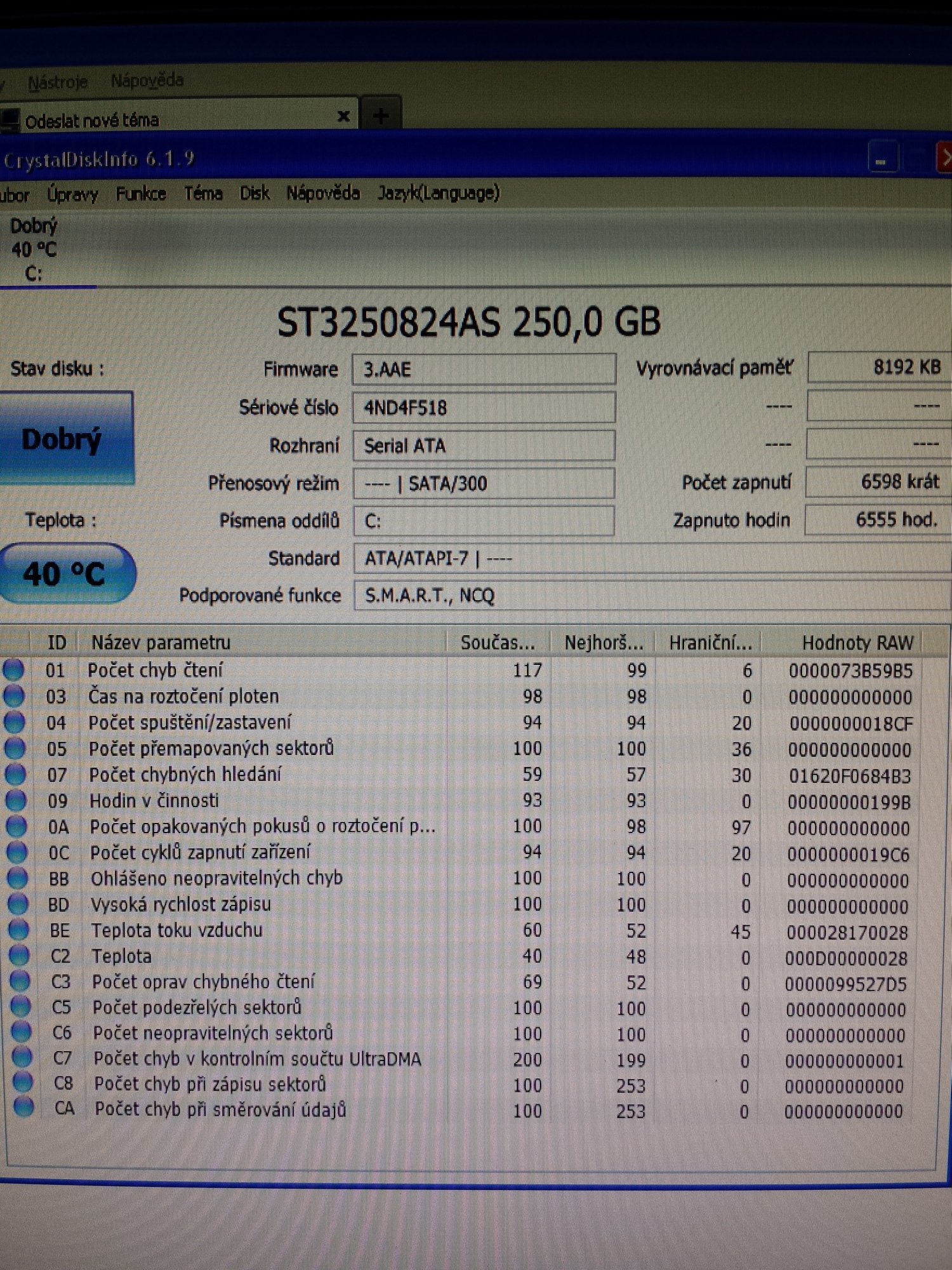Screen dimensions: 952x1270
Task: Click the Nejhorš... column header
Action: click(x=604, y=643)
